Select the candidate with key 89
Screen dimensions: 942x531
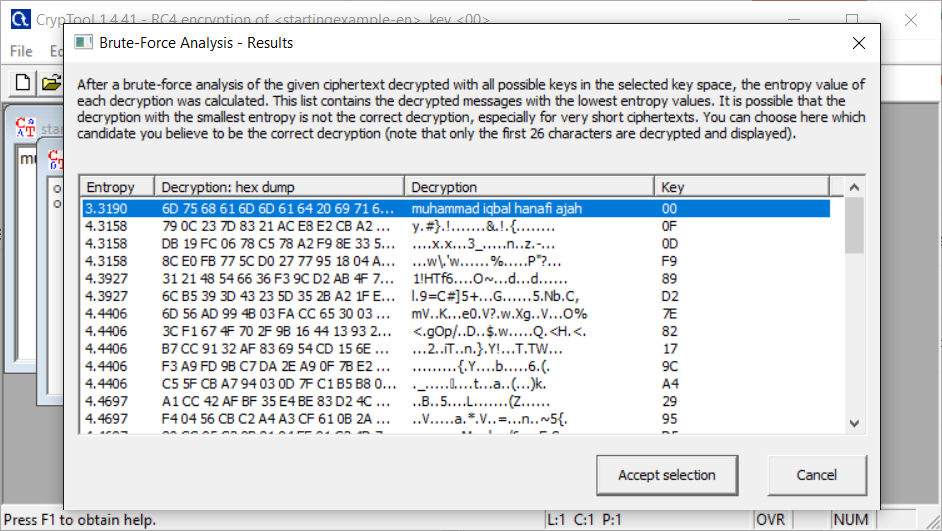click(456, 278)
